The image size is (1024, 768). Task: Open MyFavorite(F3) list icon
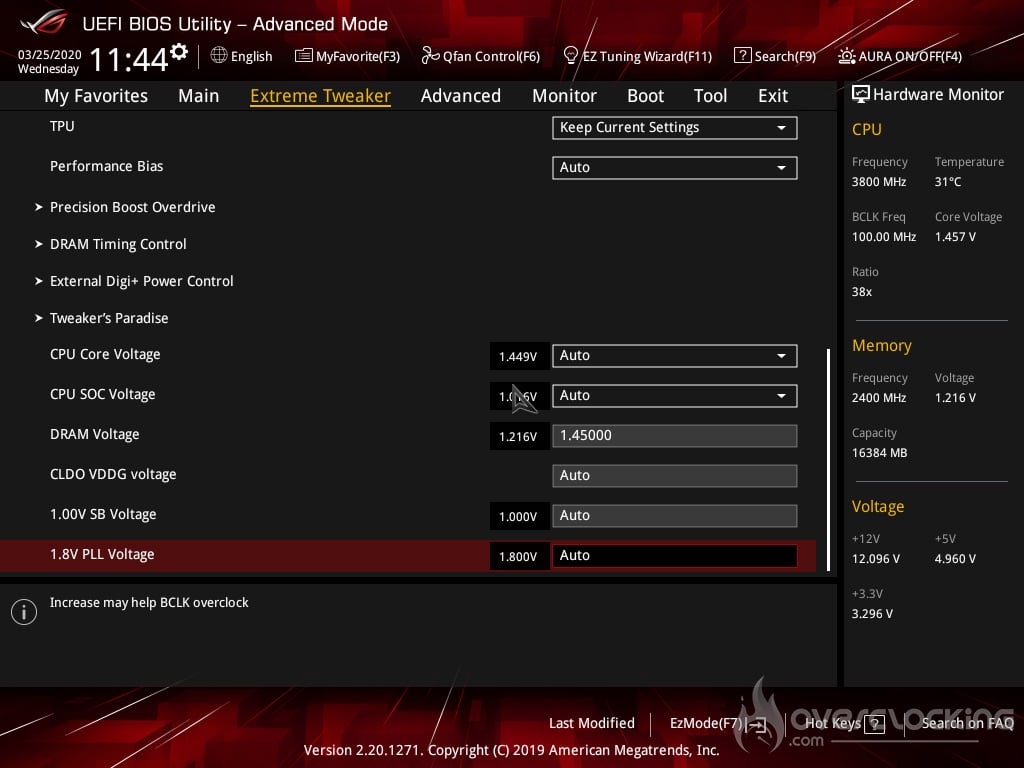click(303, 56)
